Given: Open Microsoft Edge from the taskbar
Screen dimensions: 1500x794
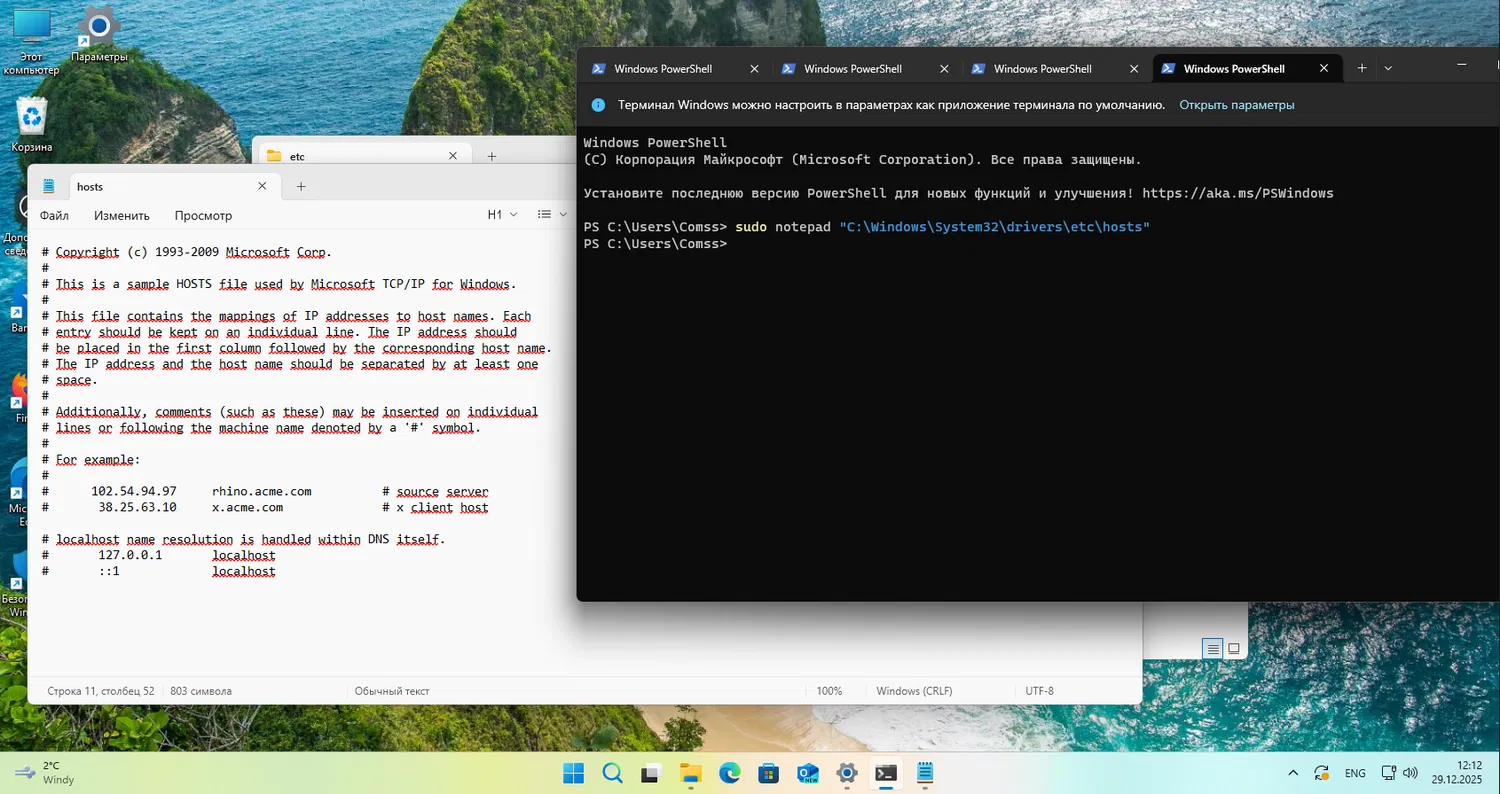Looking at the screenshot, I should tap(729, 773).
